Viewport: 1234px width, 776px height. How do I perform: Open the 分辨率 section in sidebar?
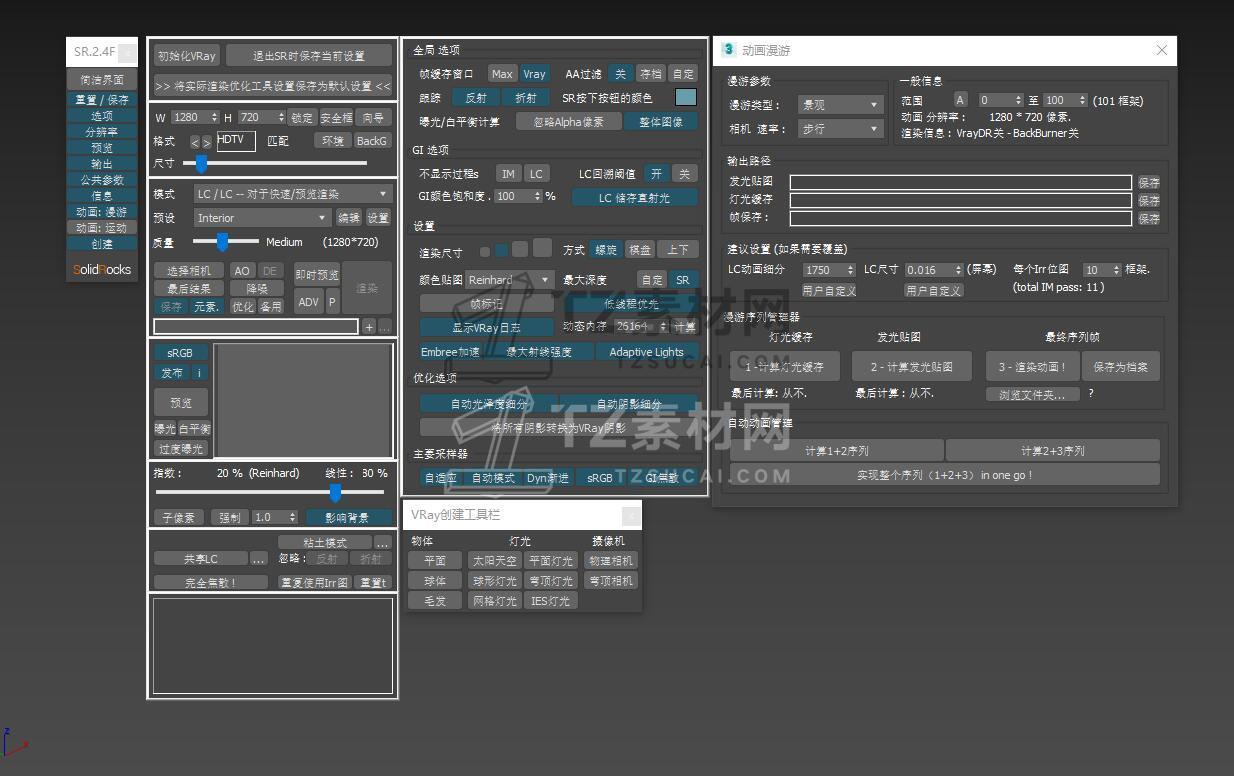click(102, 132)
